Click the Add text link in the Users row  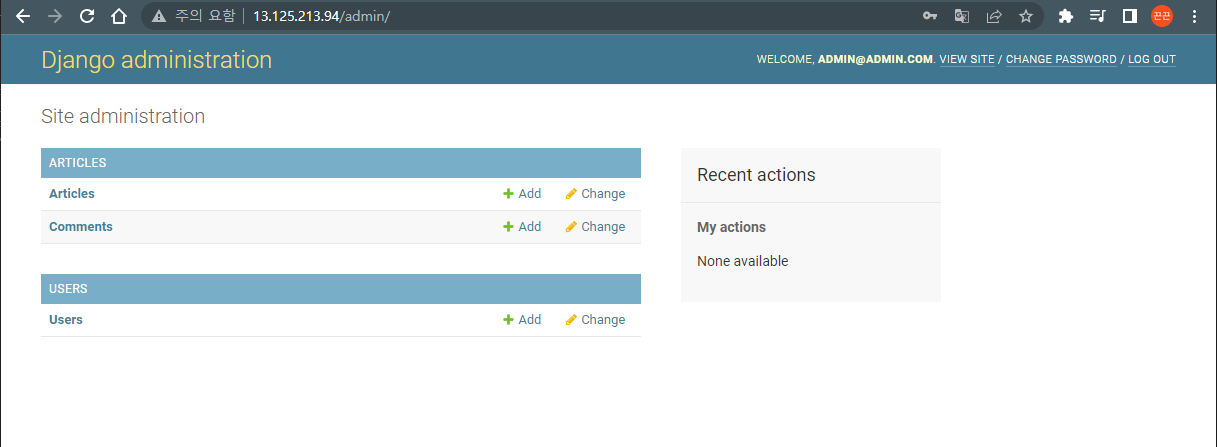pyautogui.click(x=530, y=320)
